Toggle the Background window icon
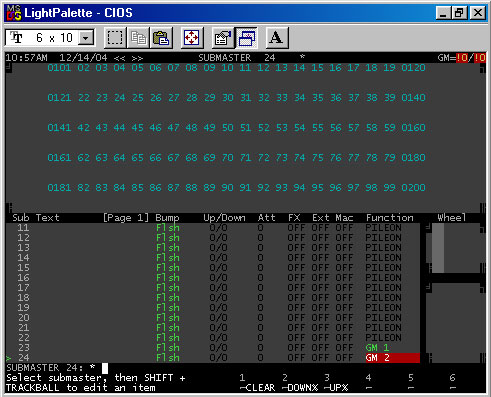The image size is (491, 397). click(246, 38)
